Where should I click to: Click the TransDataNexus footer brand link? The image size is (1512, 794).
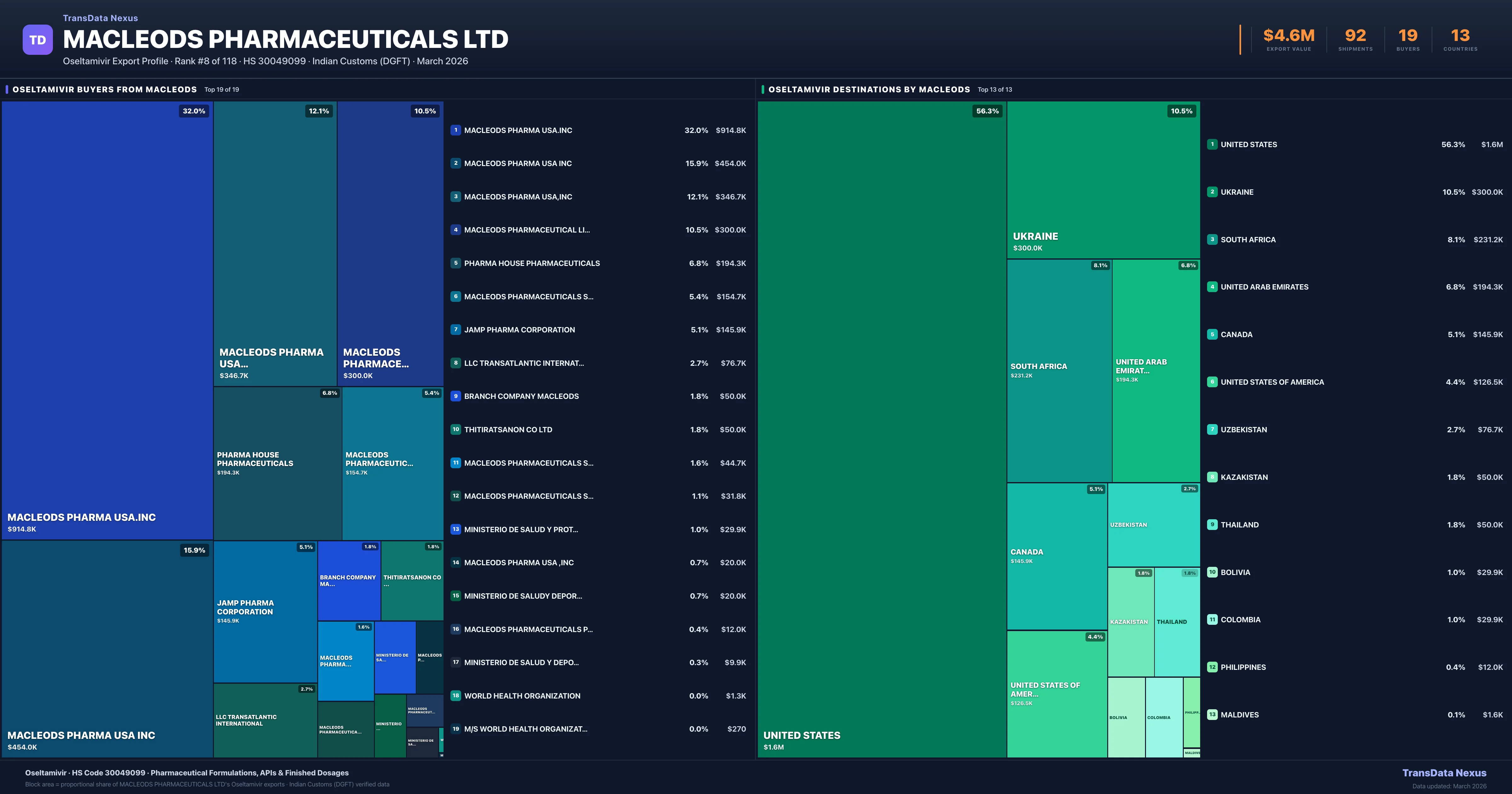point(1444,773)
